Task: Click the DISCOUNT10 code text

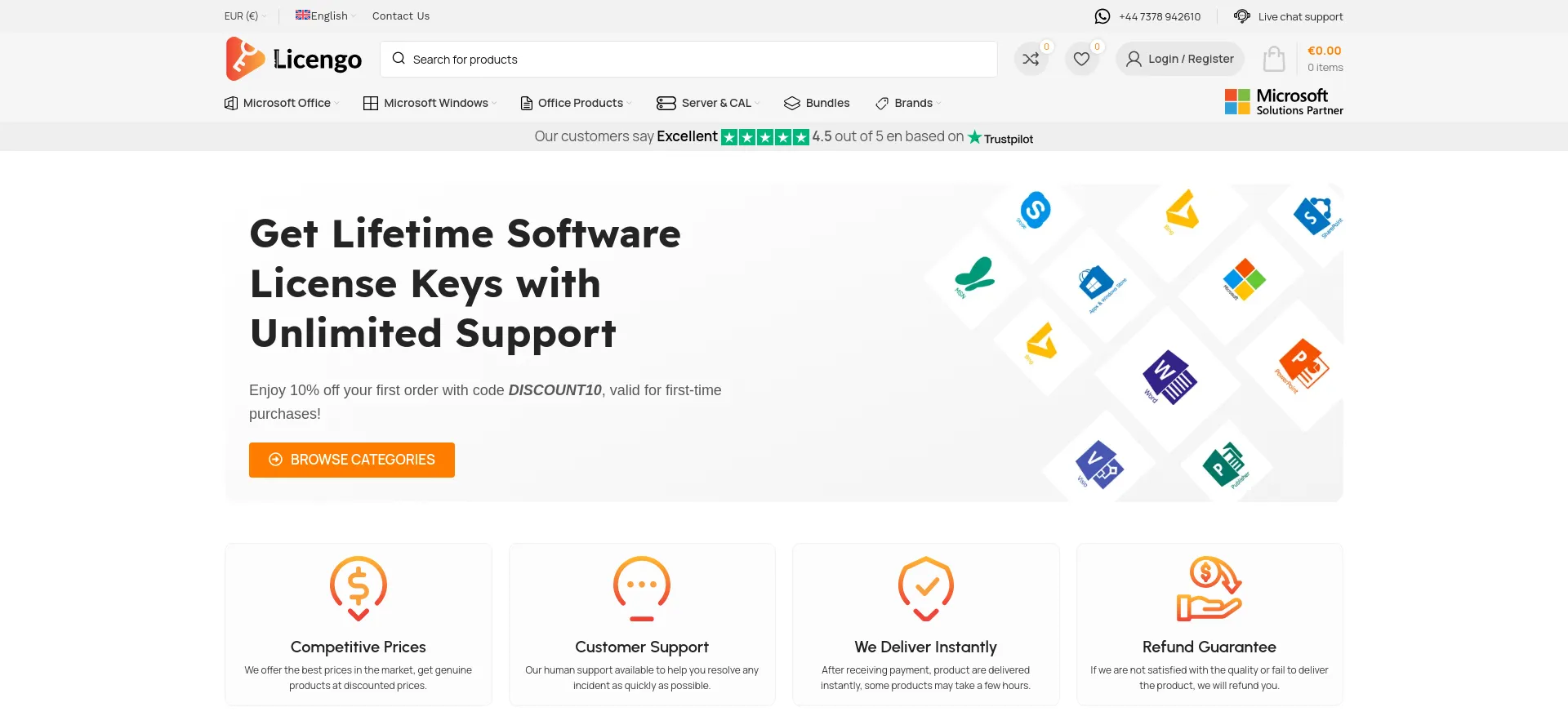Action: (555, 390)
